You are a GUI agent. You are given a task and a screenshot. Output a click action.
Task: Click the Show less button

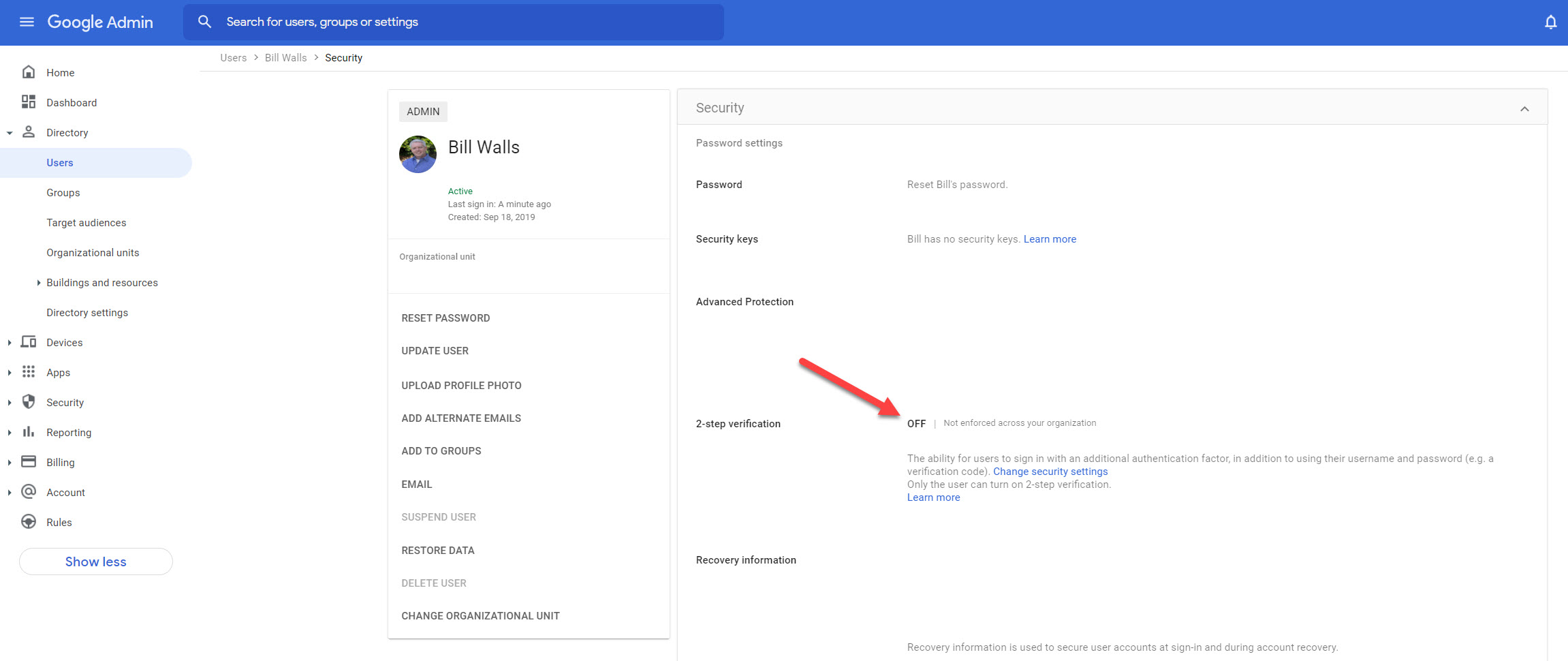[x=95, y=561]
